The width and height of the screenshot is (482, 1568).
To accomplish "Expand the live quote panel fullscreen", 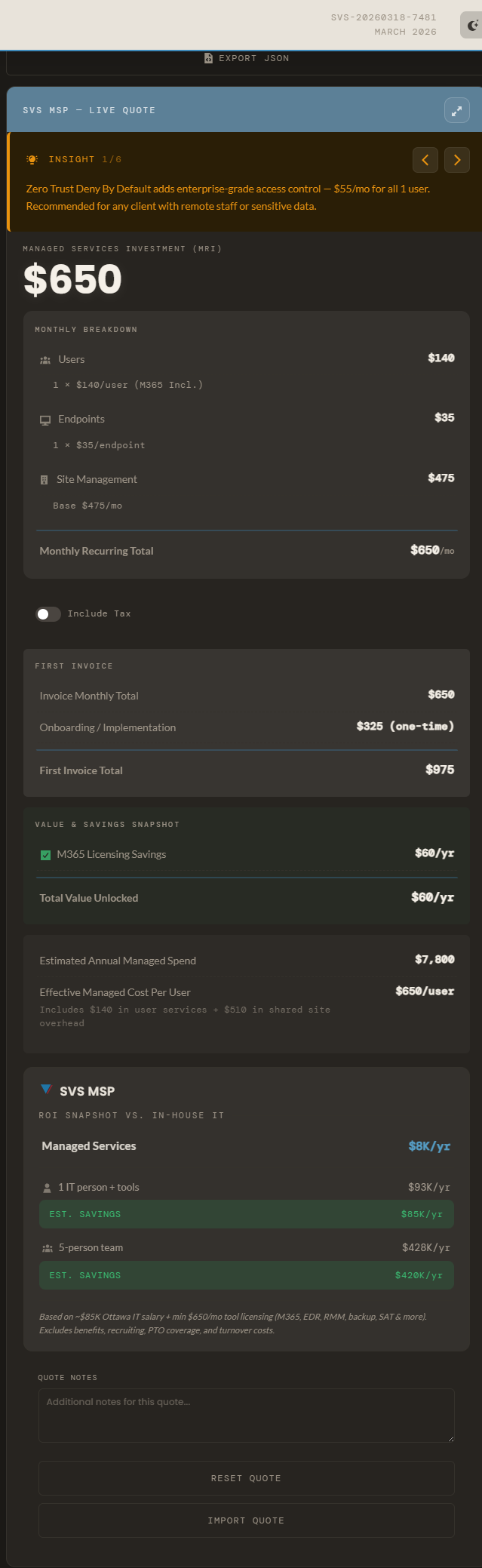I will [456, 111].
